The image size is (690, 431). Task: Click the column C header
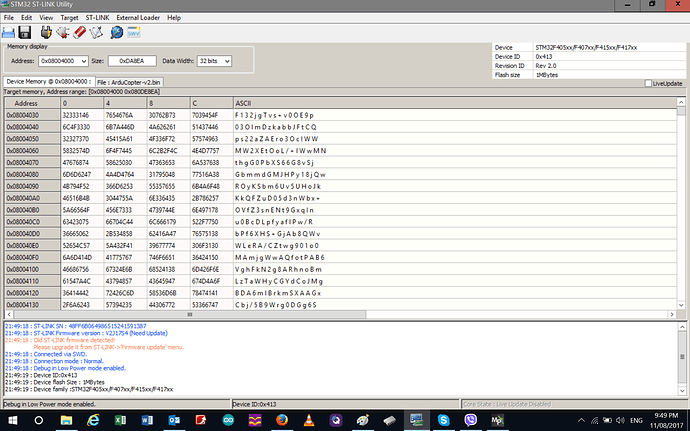pyautogui.click(x=212, y=103)
